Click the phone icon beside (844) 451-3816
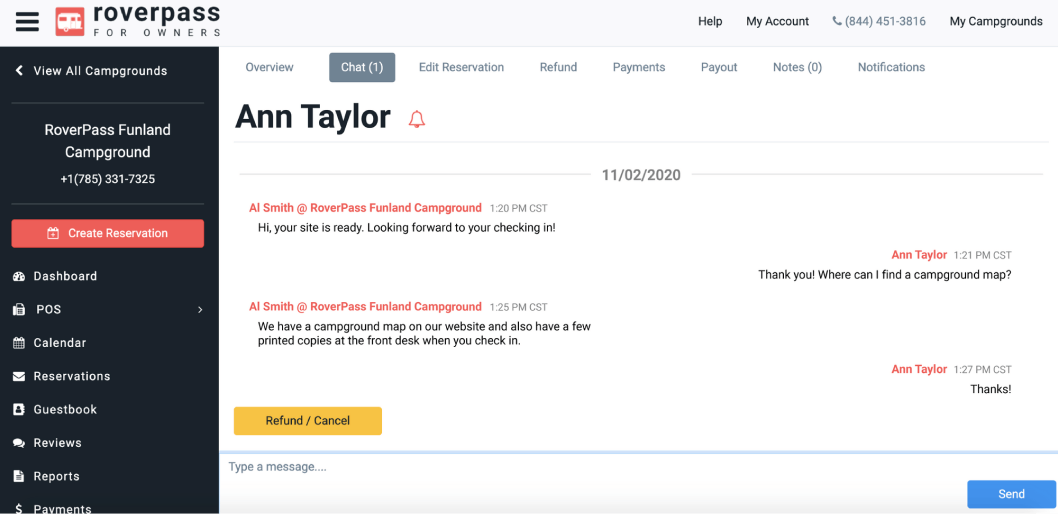This screenshot has height=514, width=1058. [x=837, y=22]
